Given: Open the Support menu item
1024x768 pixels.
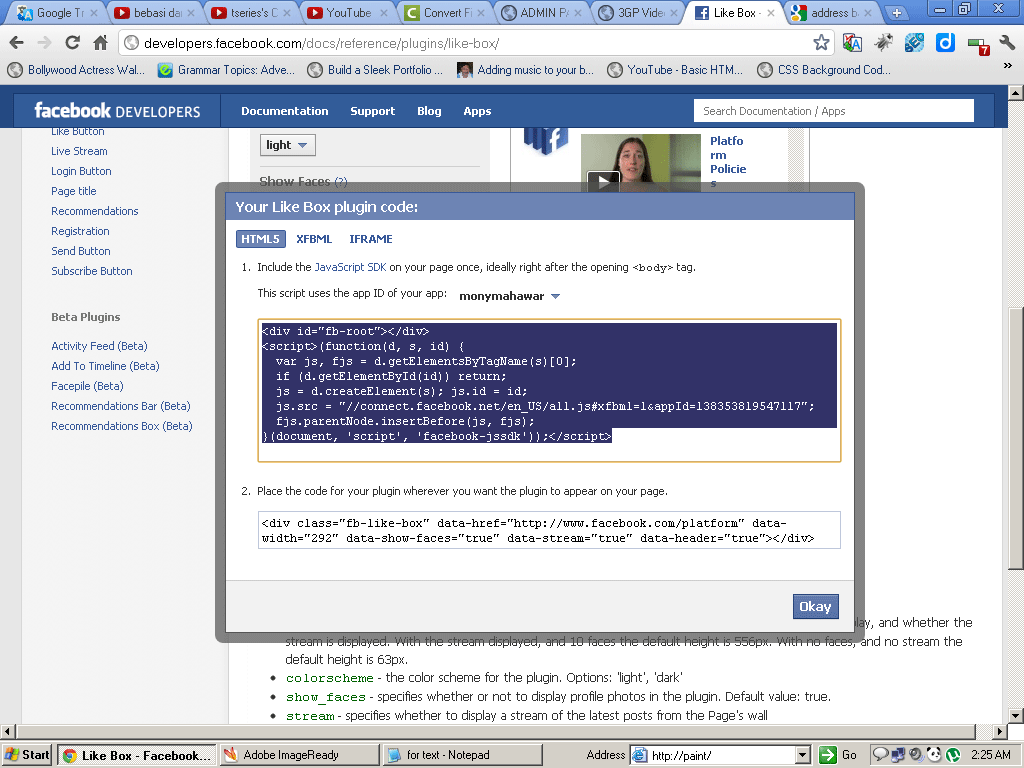Looking at the screenshot, I should click(372, 111).
